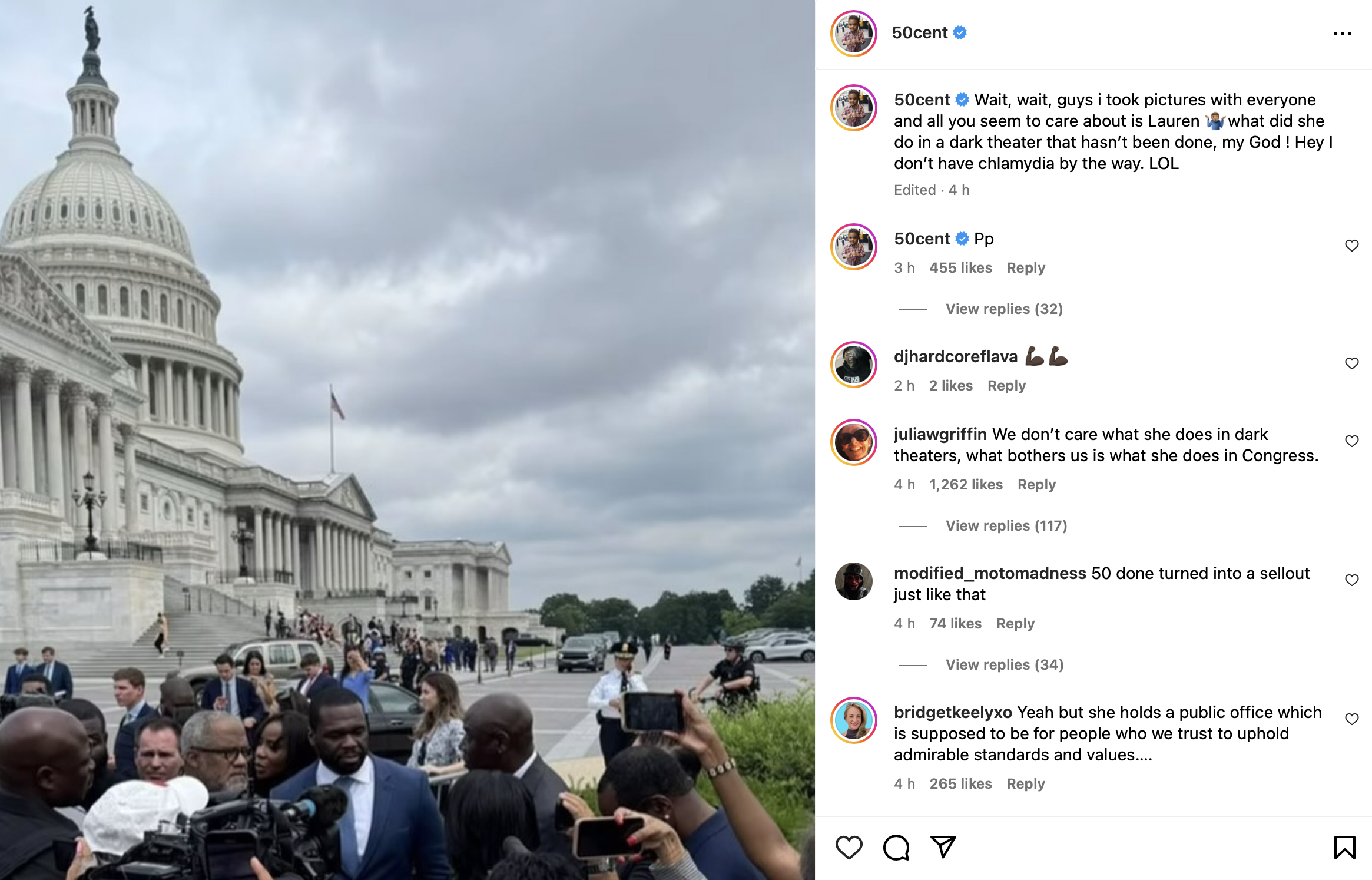Open bridgetkeelyxo's profile avatar
The width and height of the screenshot is (1372, 880).
(x=853, y=720)
